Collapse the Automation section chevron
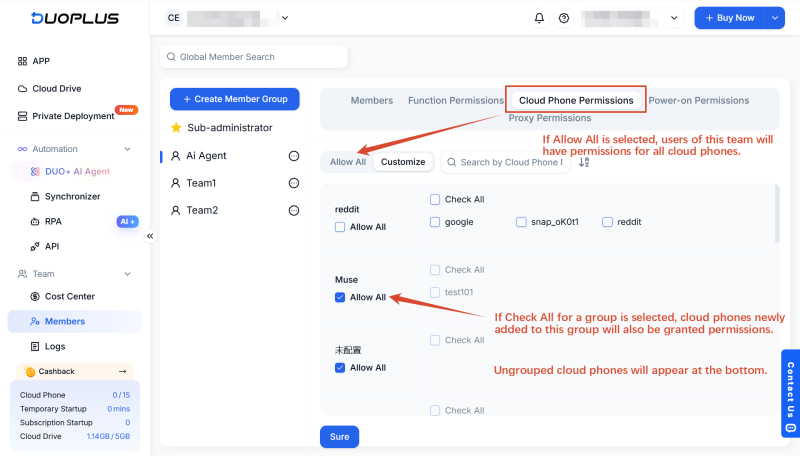800x456 pixels. tap(128, 149)
